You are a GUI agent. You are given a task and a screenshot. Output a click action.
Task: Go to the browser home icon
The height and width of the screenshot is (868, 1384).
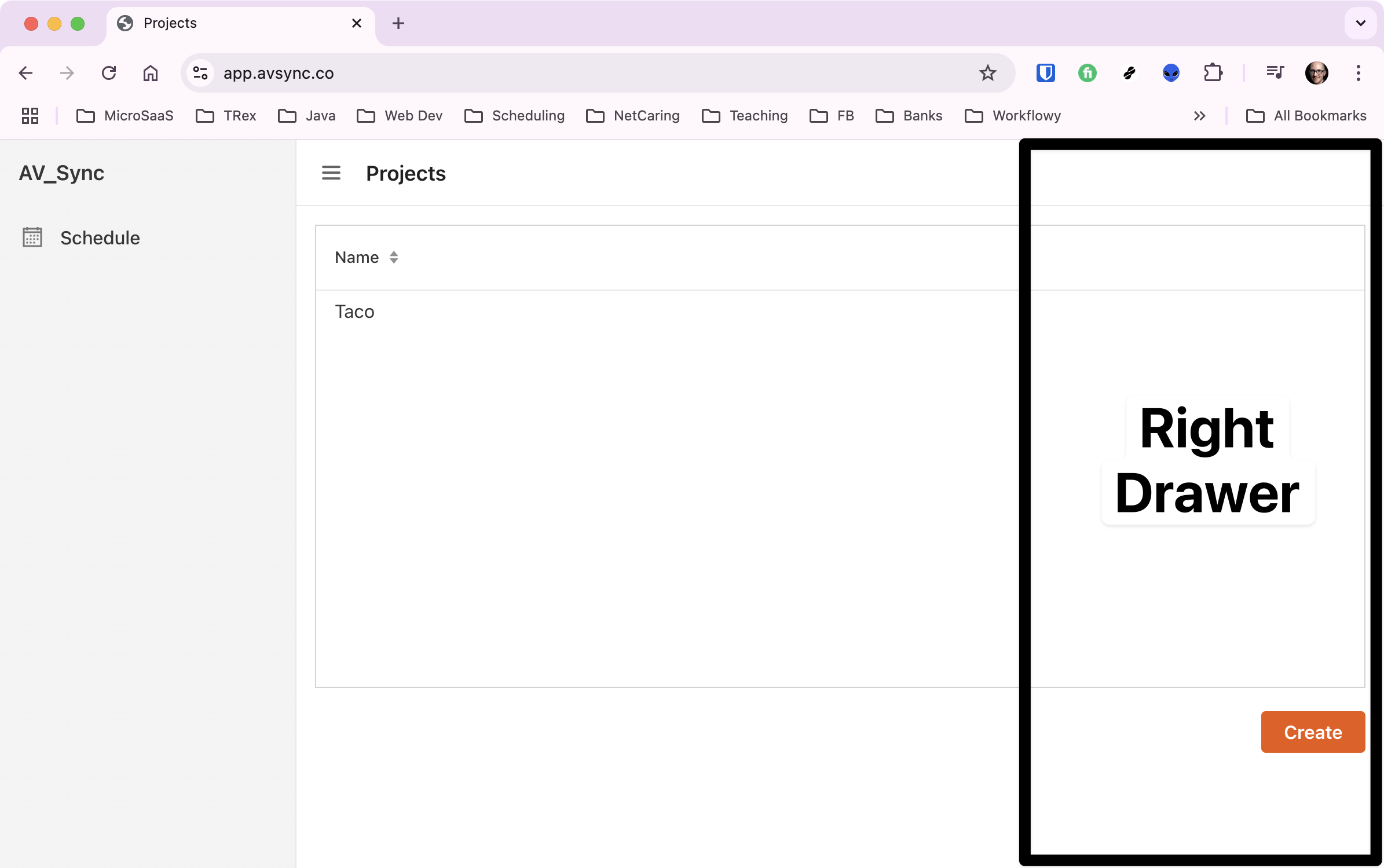click(x=151, y=73)
